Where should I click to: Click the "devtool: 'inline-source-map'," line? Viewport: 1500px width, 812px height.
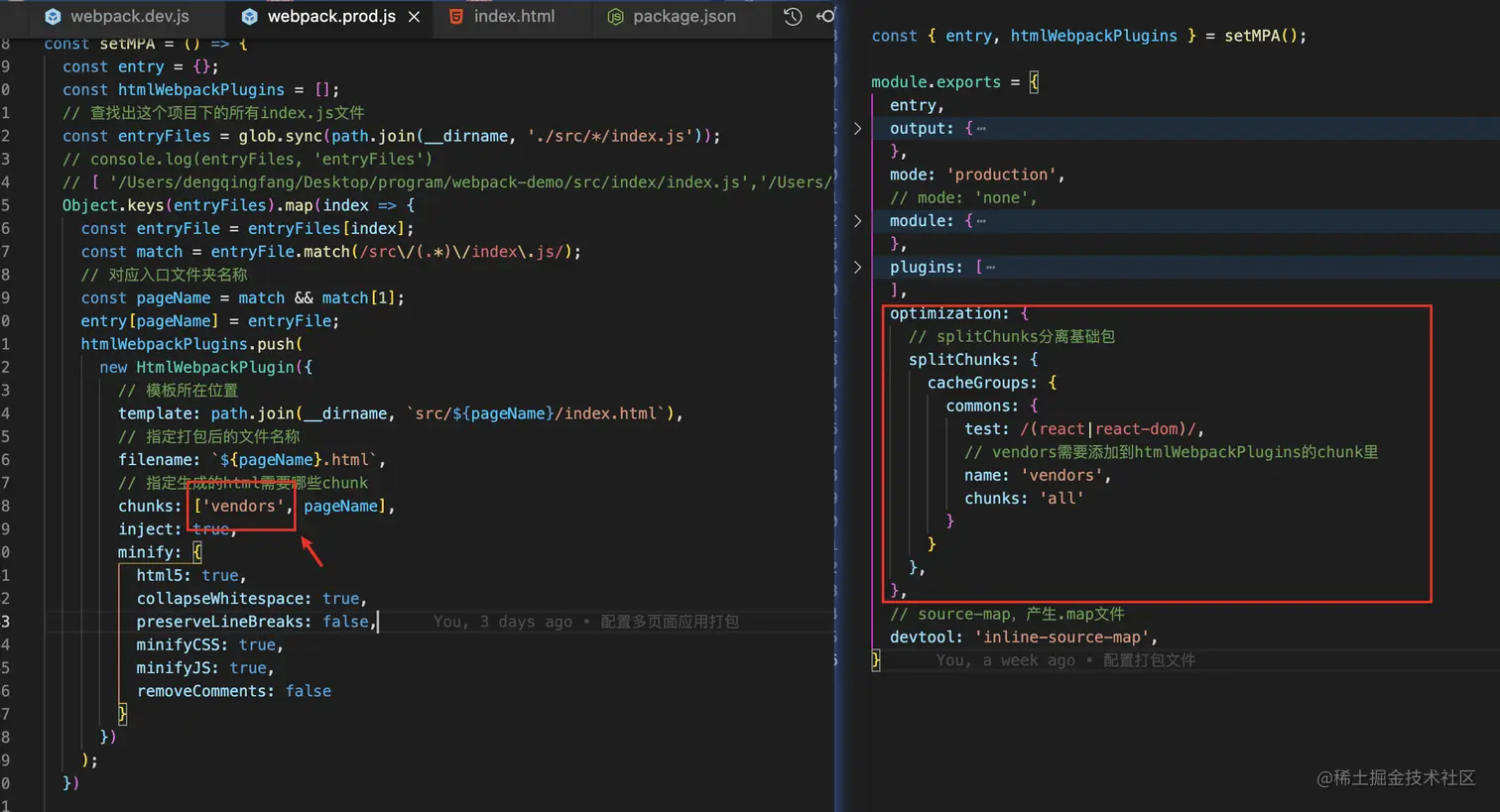[x=1024, y=637]
